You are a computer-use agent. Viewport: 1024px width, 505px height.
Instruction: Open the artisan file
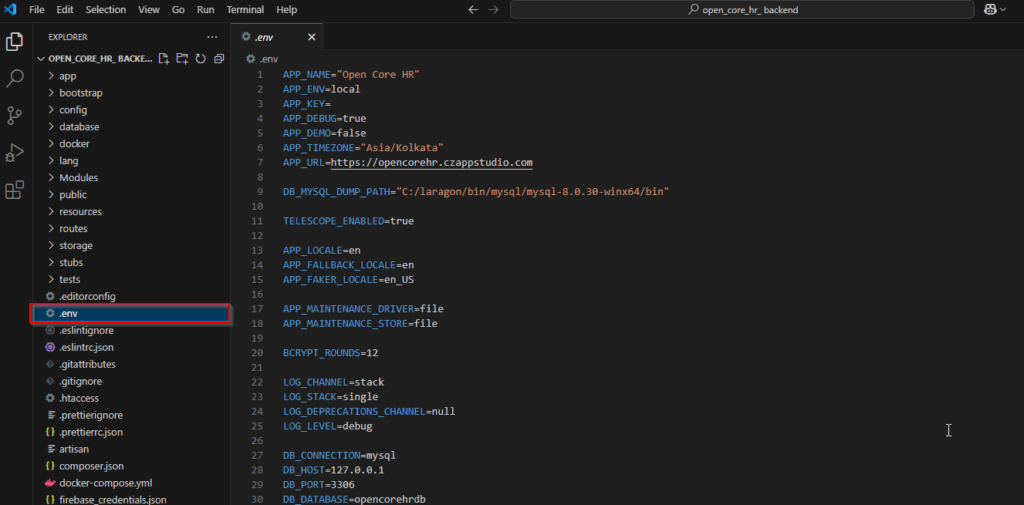pos(131,449)
